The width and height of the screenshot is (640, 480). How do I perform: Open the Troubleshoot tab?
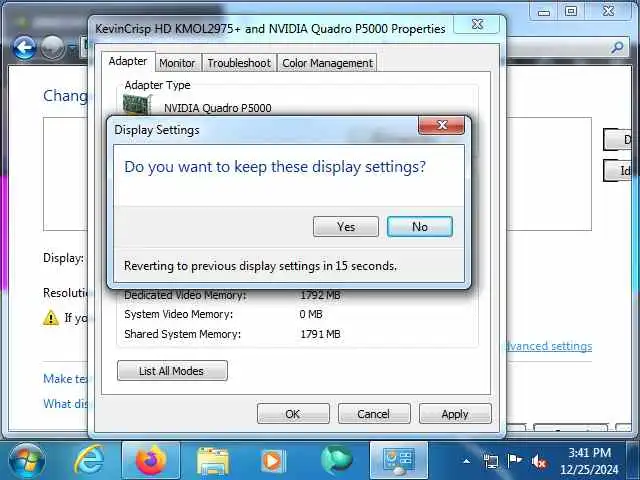tap(239, 63)
